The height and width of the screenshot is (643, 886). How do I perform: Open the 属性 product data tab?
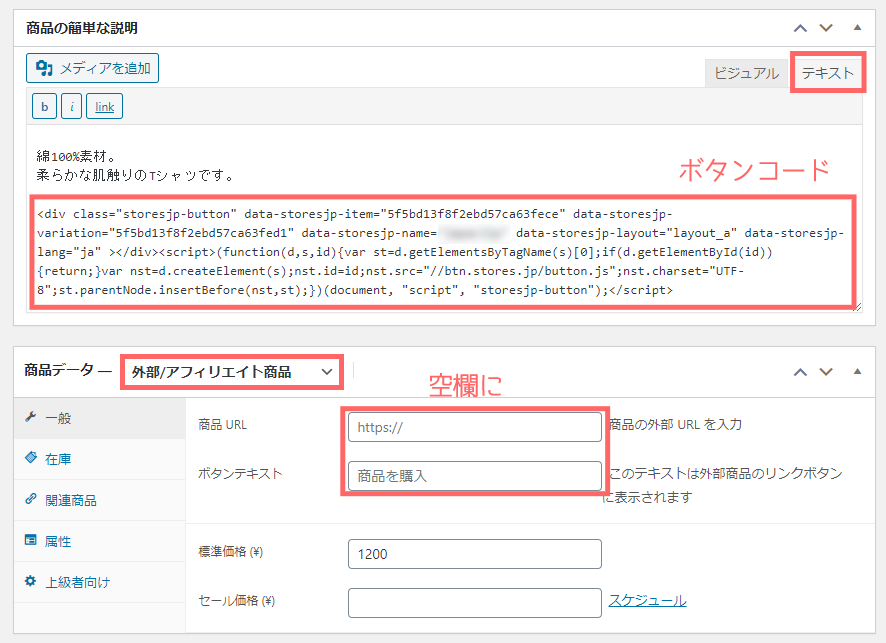pos(100,541)
